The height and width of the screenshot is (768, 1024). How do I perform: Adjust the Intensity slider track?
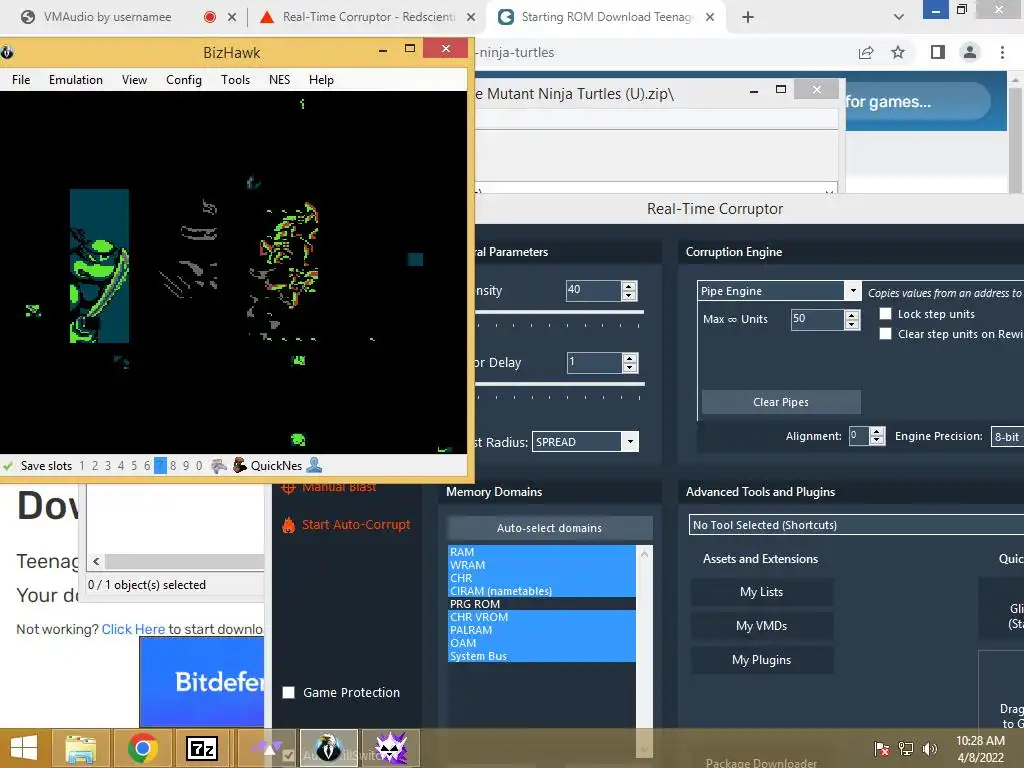point(560,312)
